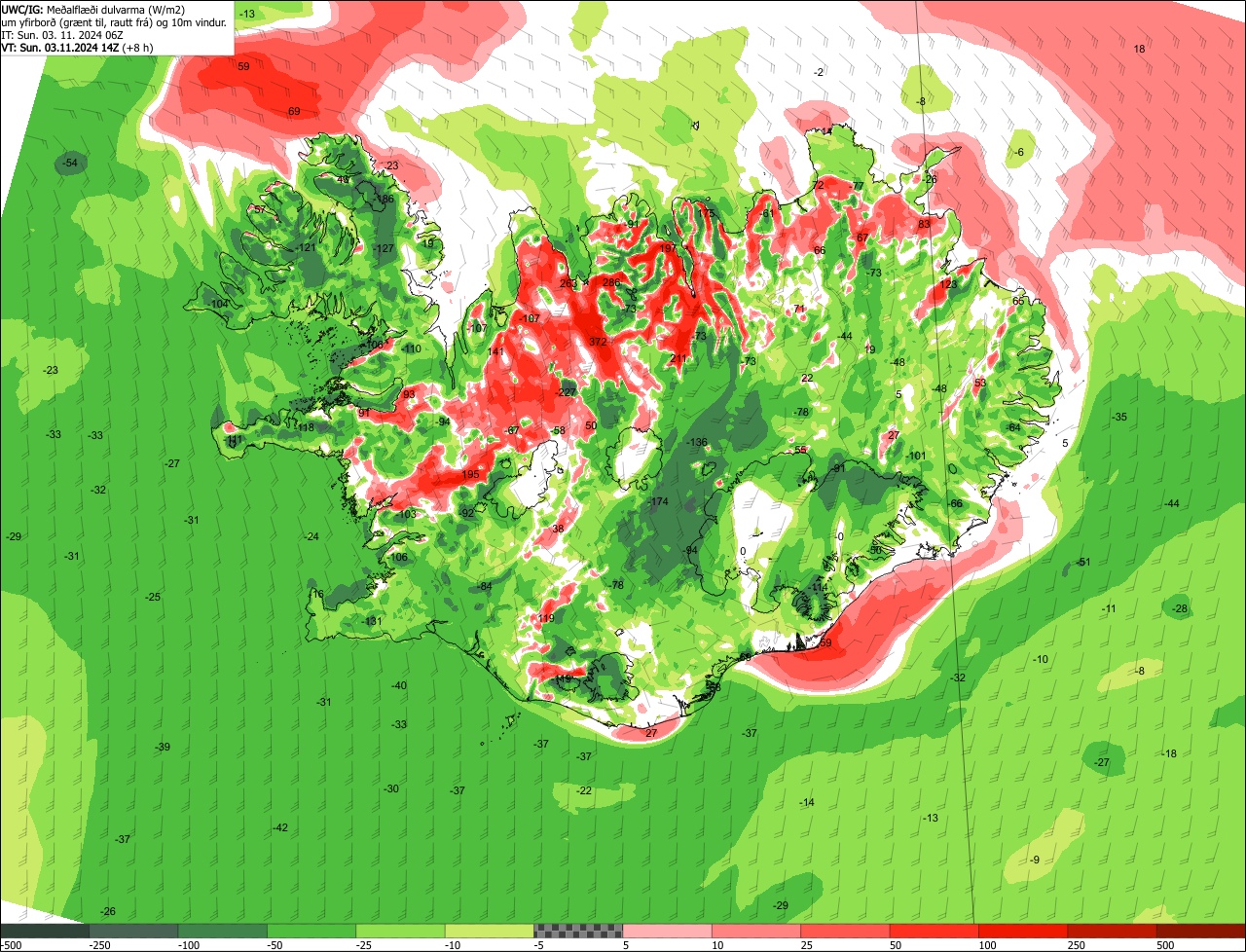The image size is (1246, 952).
Task: Click the legend swatch between -50 and -25
Action: click(311, 931)
